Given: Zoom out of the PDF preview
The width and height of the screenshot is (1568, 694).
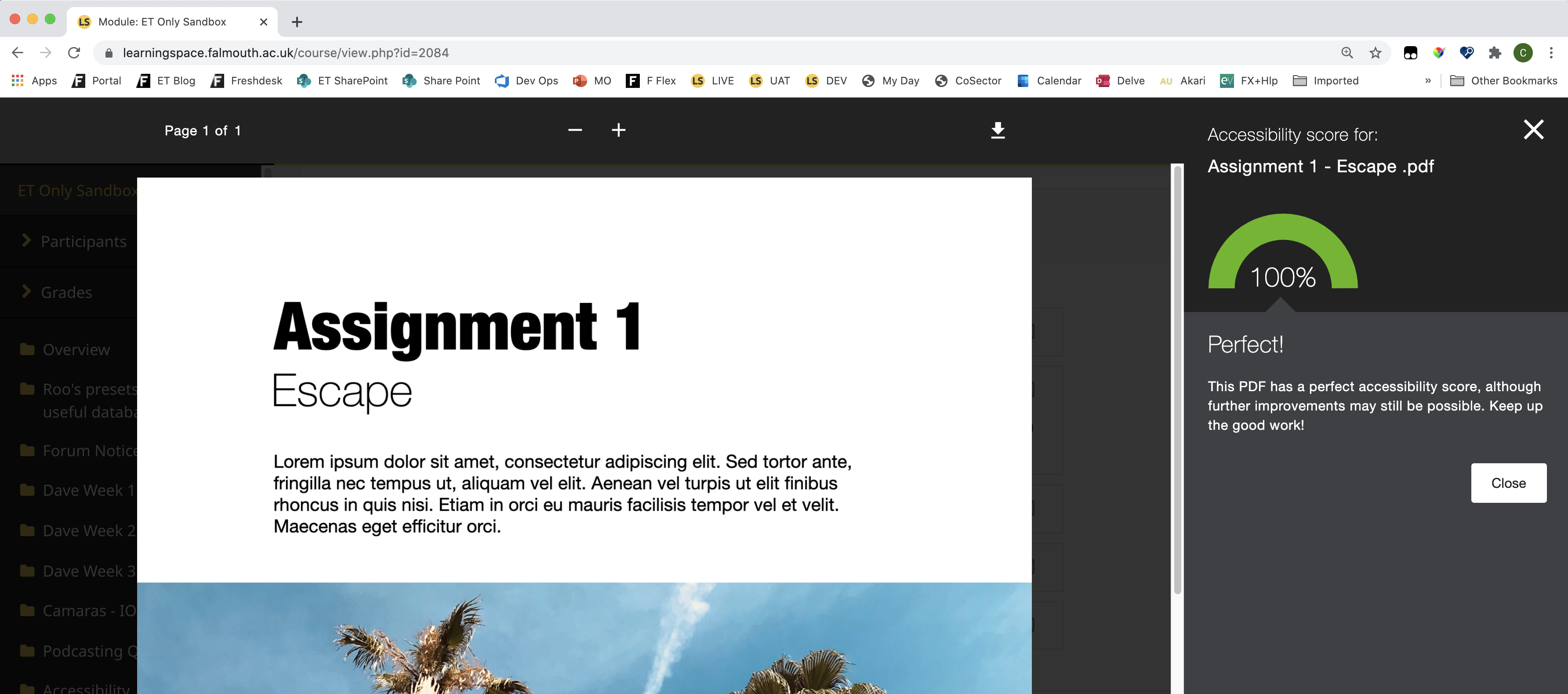Looking at the screenshot, I should click(x=575, y=130).
